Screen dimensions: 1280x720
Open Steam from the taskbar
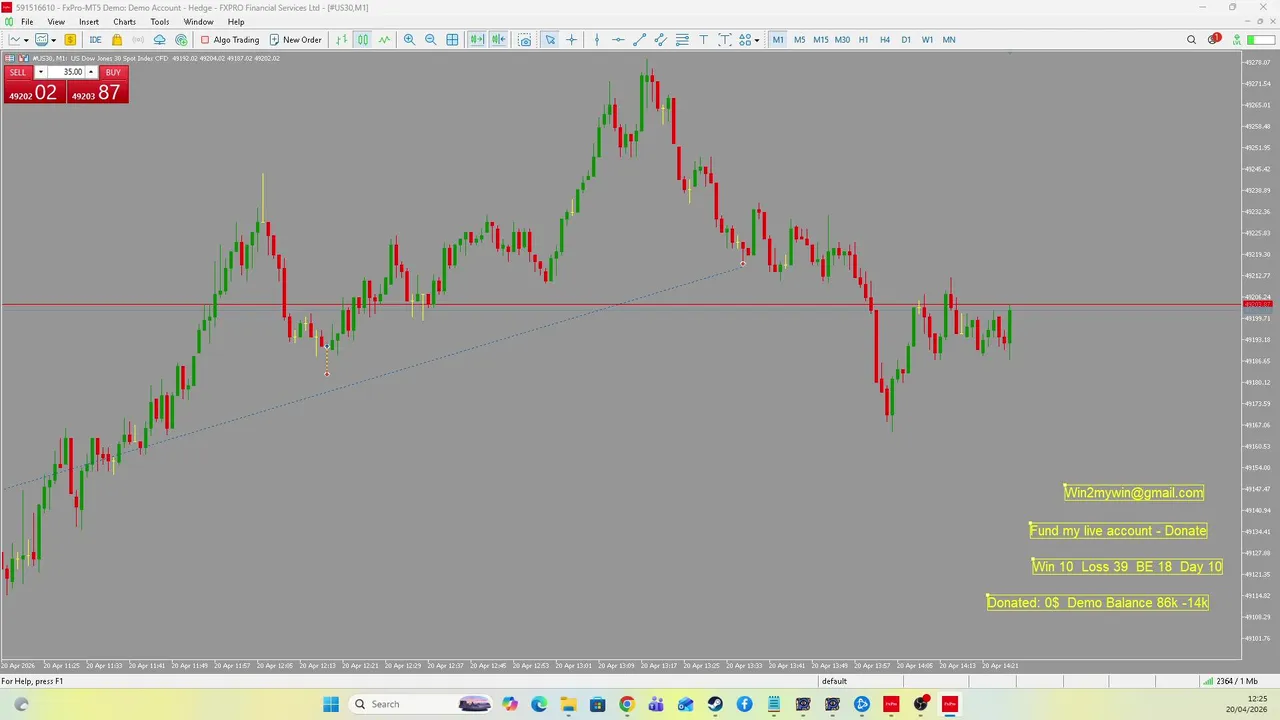715,704
